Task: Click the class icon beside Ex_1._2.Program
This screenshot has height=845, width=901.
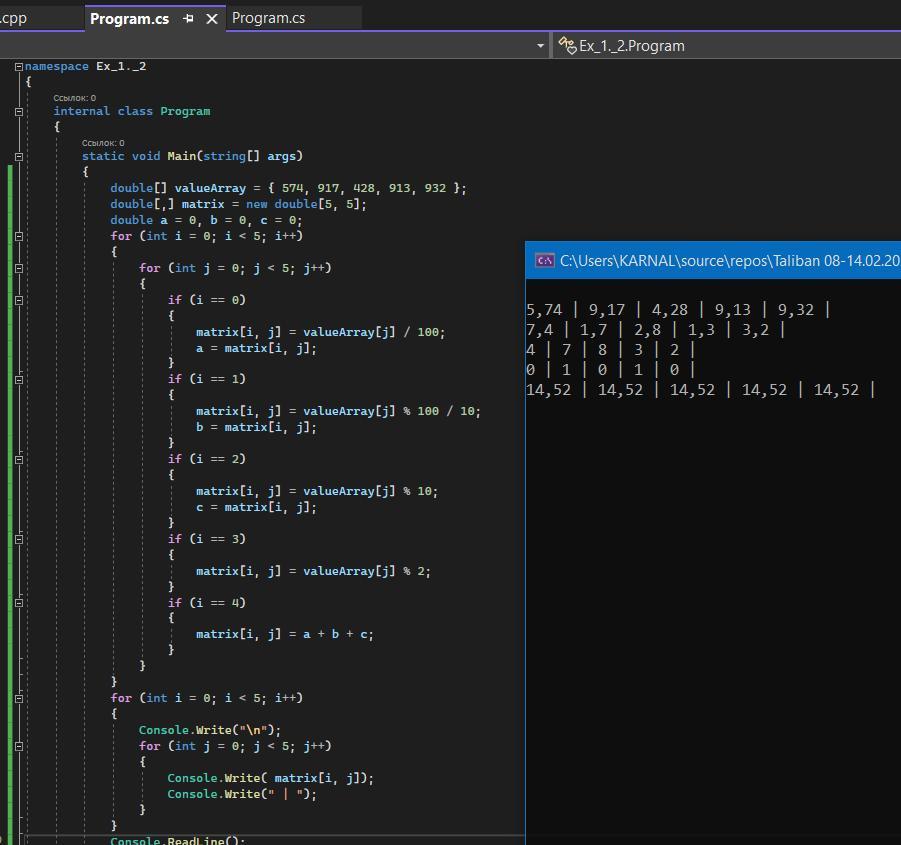Action: pos(567,45)
